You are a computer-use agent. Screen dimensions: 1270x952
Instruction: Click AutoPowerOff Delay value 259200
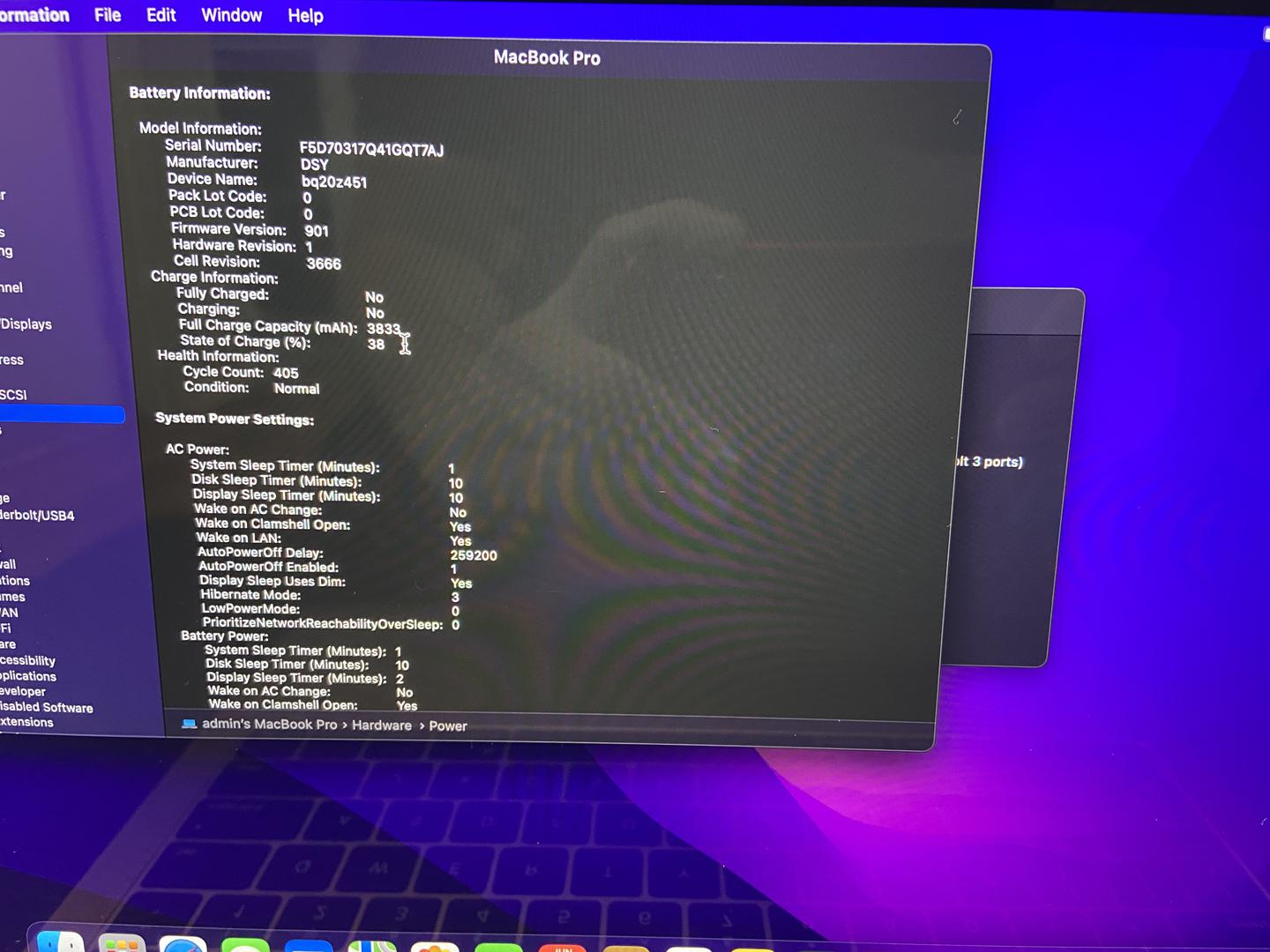click(x=474, y=555)
